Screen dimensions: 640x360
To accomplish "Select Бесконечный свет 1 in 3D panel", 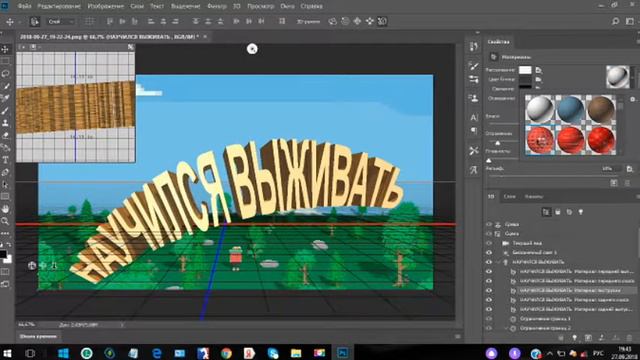I will (x=534, y=252).
